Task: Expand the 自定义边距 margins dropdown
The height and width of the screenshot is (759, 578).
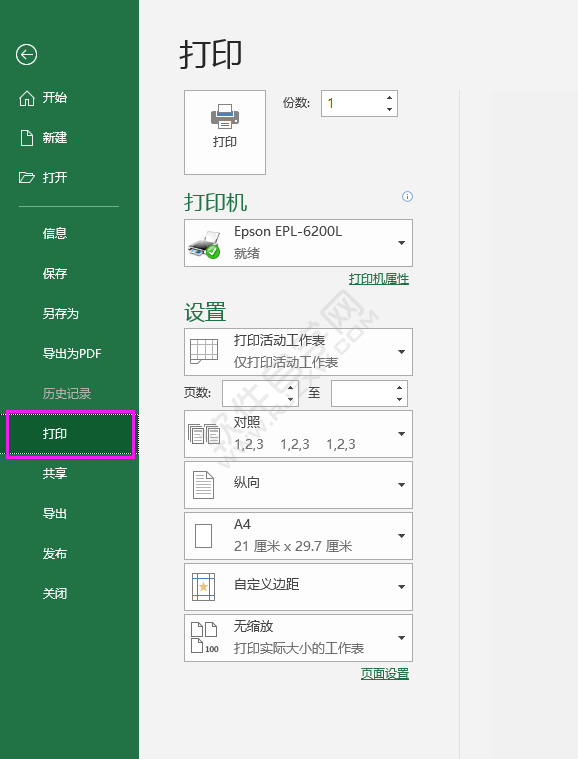Action: coord(298,587)
